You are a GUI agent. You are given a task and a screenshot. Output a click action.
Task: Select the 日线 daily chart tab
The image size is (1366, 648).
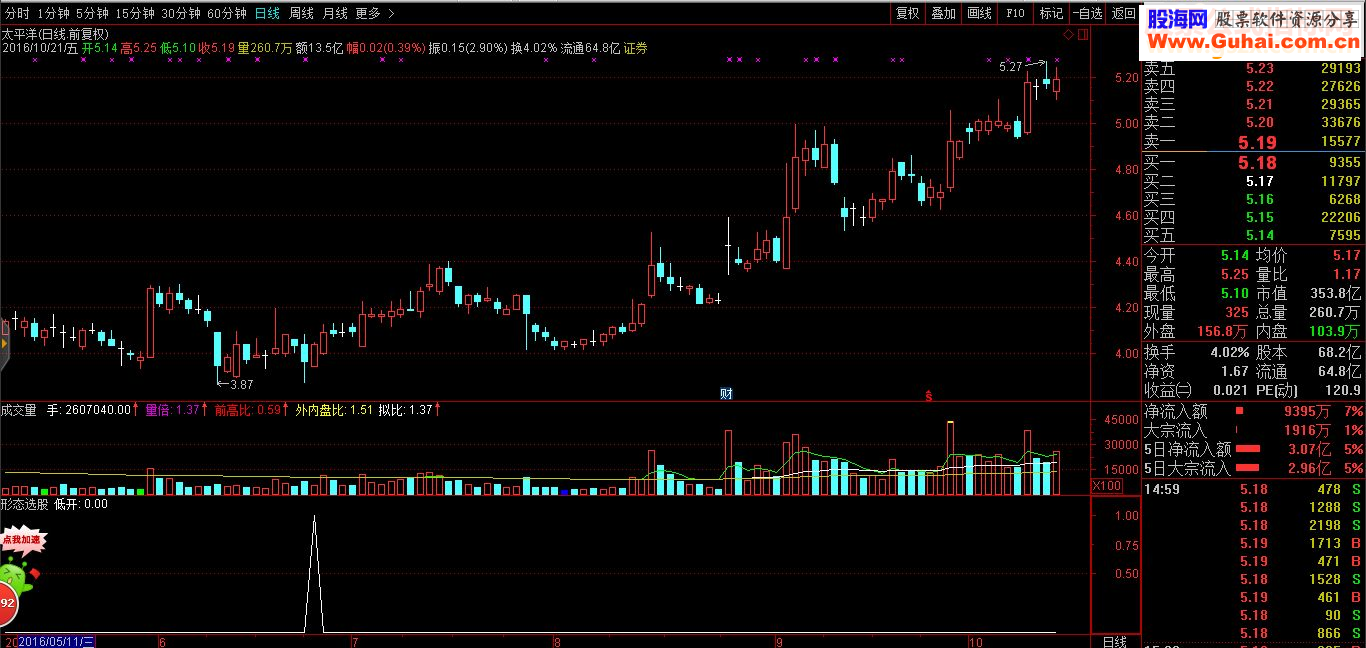(x=267, y=13)
